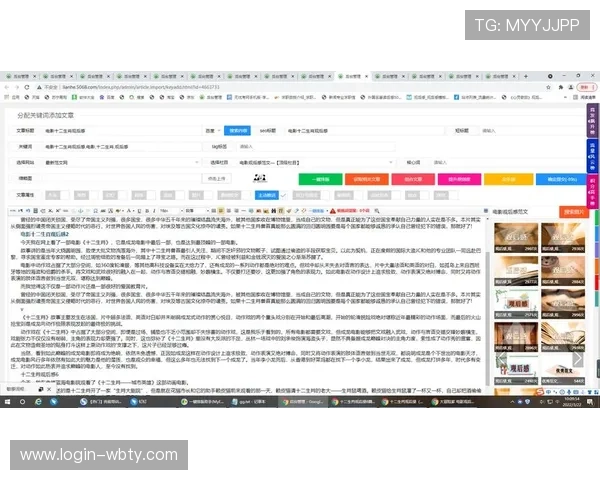600x480 pixels.
Task: Open the font size dropdown in editor
Action: pos(170,211)
